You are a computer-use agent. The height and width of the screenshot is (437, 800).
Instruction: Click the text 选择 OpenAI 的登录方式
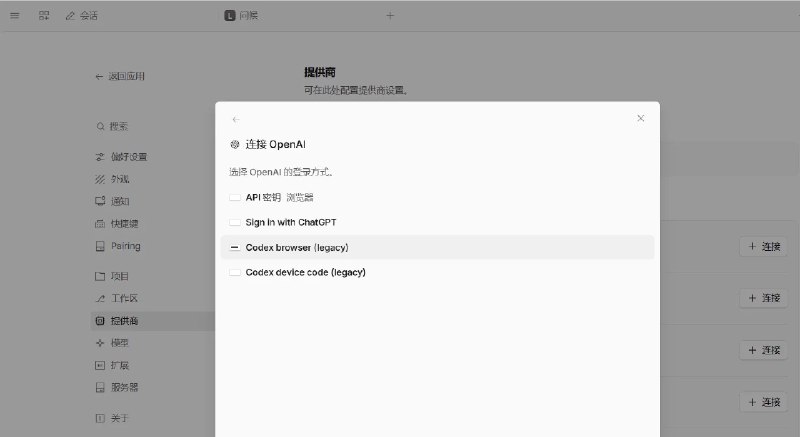tap(281, 172)
